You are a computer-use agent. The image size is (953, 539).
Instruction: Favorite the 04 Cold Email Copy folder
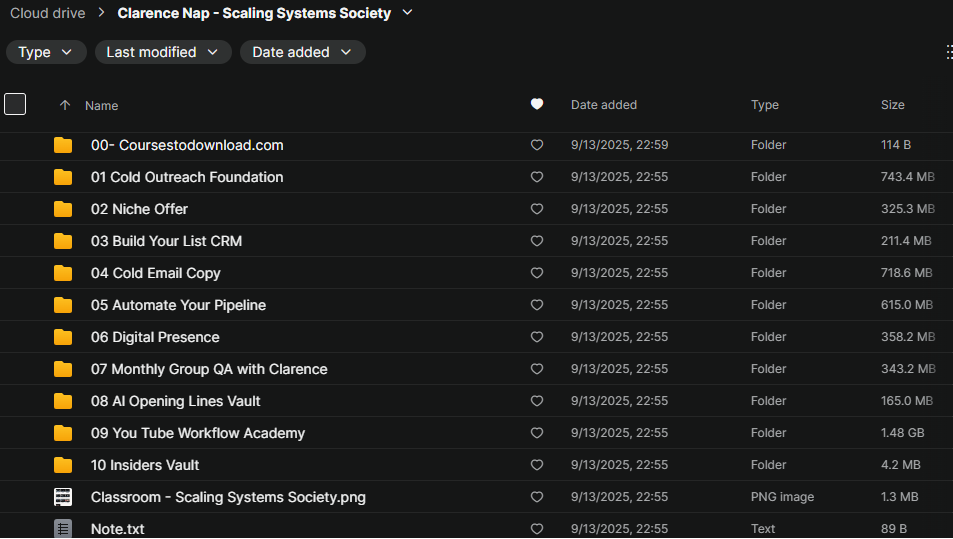(537, 273)
